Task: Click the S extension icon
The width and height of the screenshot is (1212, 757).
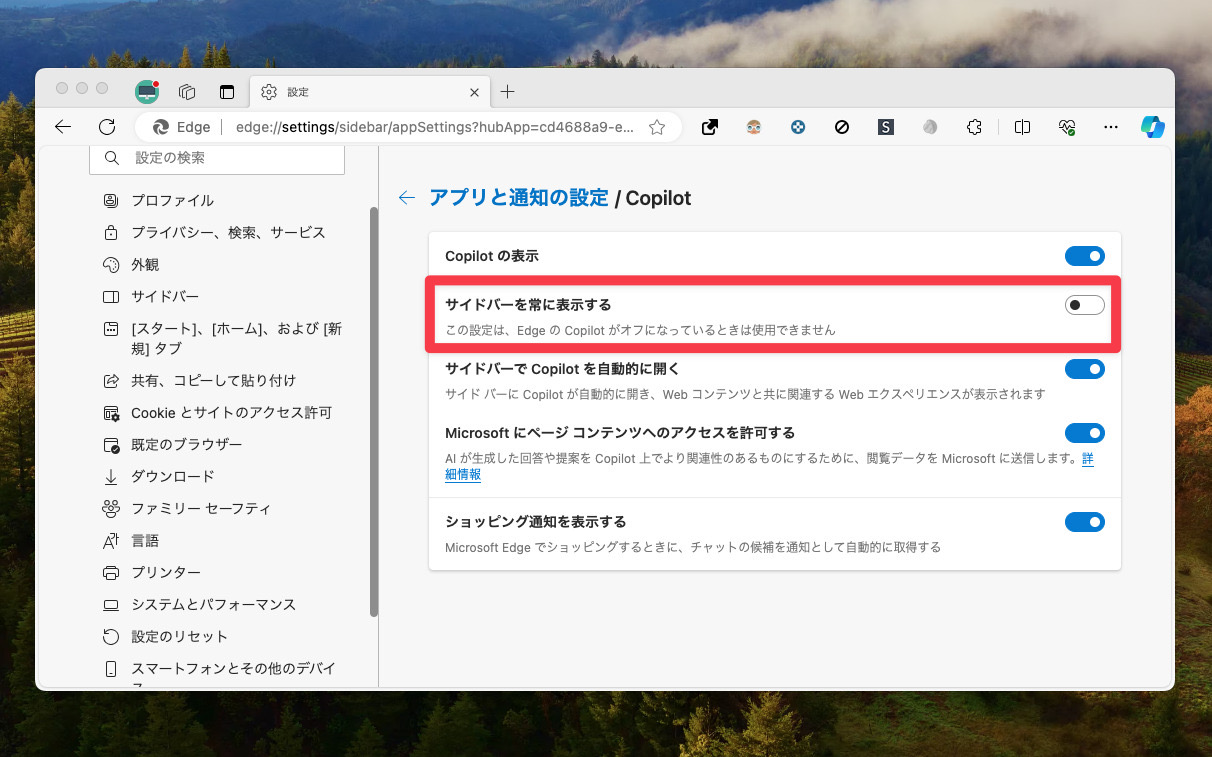Action: click(x=885, y=127)
